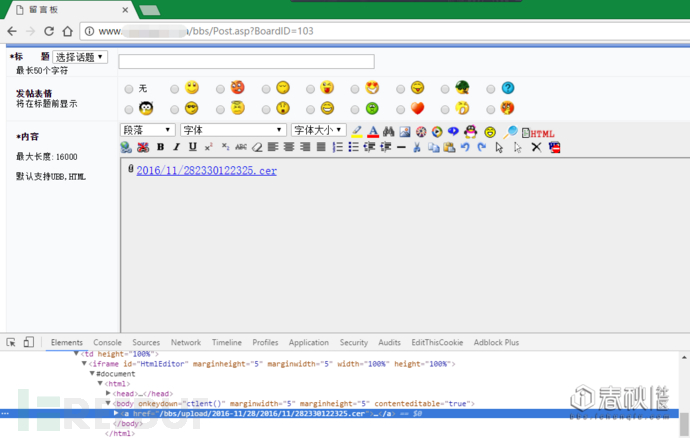Toggle italic formatting
This screenshot has width=690, height=438.
(176, 147)
